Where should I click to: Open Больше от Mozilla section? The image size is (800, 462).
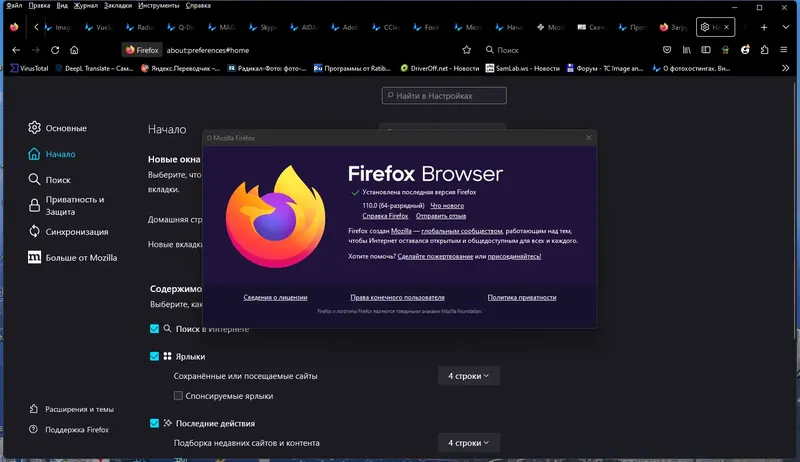pos(72,258)
